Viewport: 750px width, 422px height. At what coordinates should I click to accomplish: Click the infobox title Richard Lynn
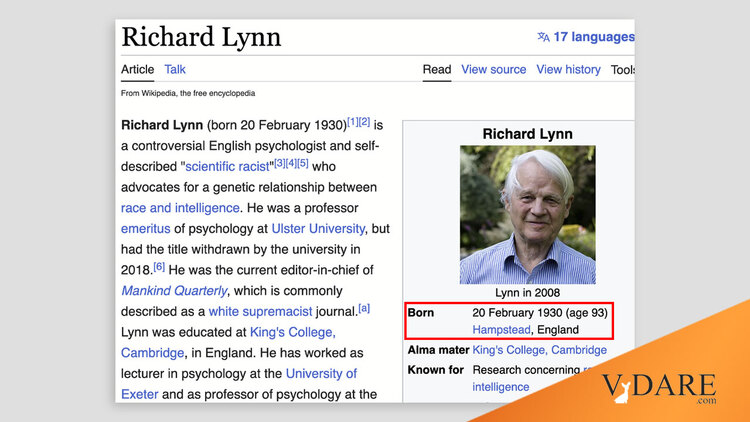click(528, 134)
